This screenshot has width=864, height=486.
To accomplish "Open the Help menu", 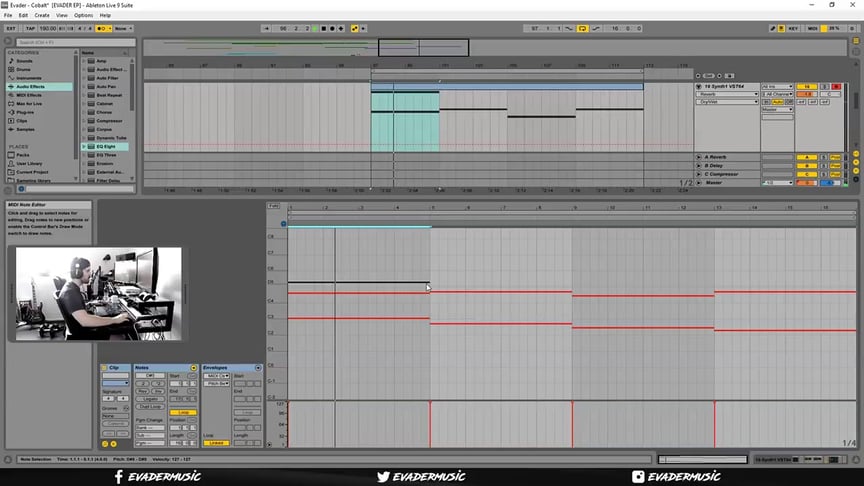I will click(105, 15).
